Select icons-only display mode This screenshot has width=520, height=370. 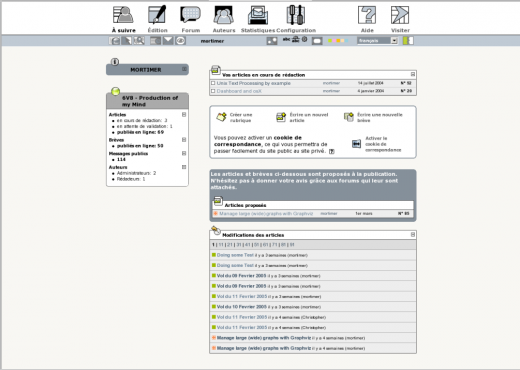tap(305, 39)
